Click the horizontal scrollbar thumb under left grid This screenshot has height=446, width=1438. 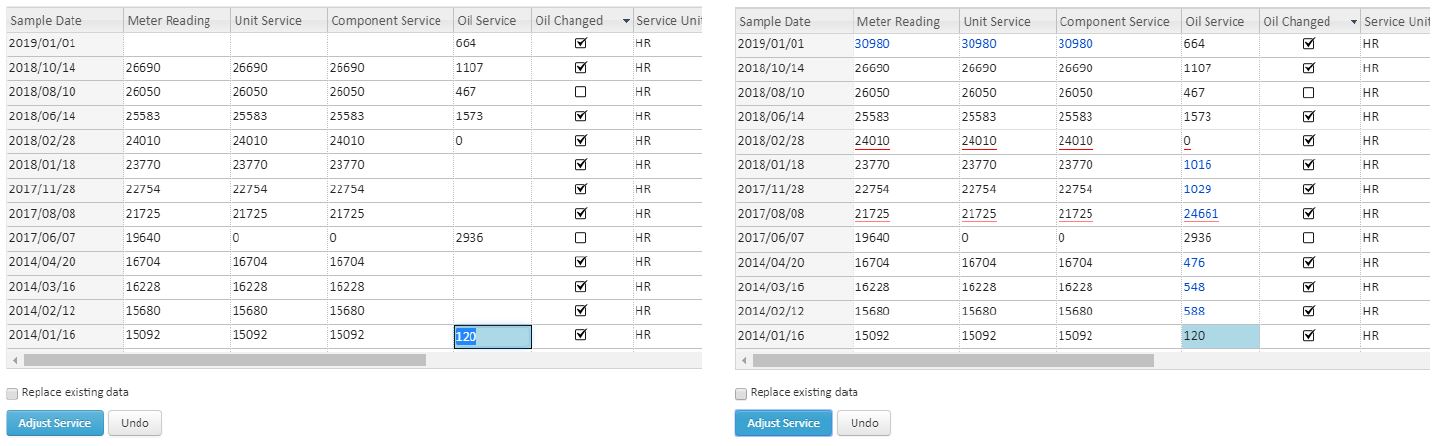point(225,360)
